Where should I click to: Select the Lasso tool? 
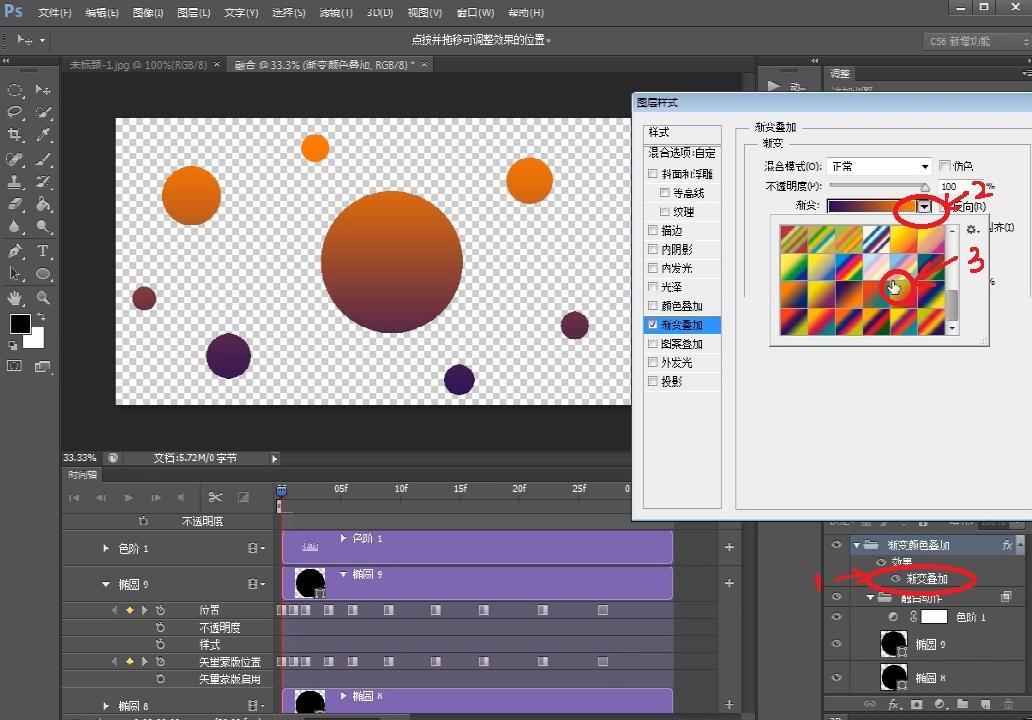(x=15, y=112)
